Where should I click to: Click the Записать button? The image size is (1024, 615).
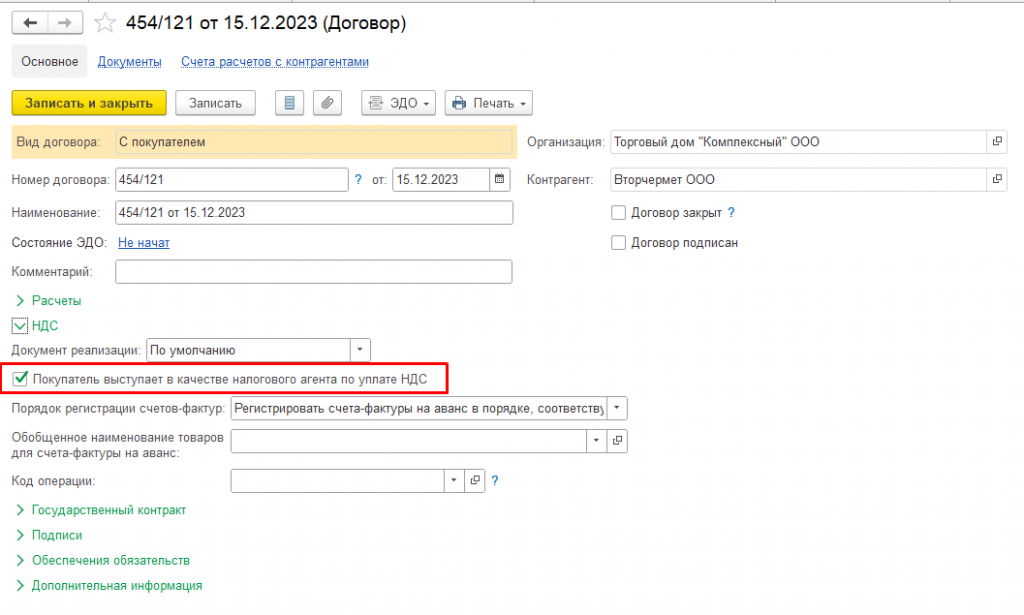[216, 103]
